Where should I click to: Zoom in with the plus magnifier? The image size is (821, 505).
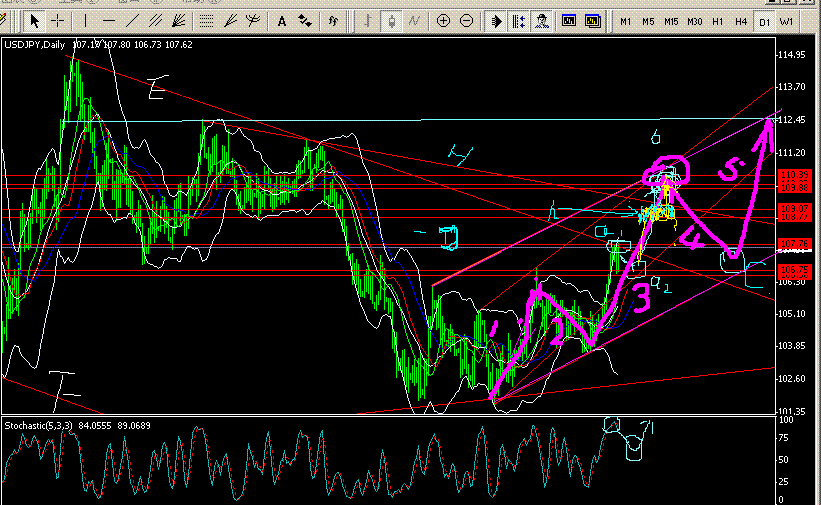[443, 20]
